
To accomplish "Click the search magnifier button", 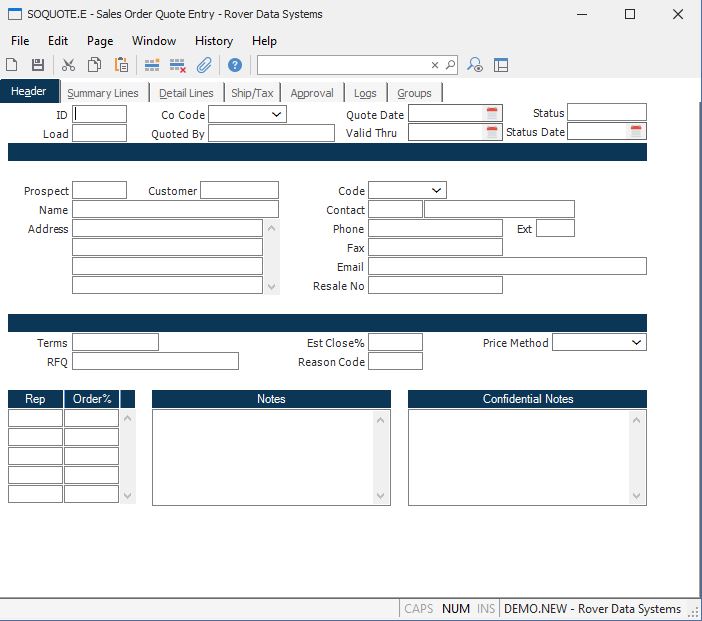I will (450, 65).
